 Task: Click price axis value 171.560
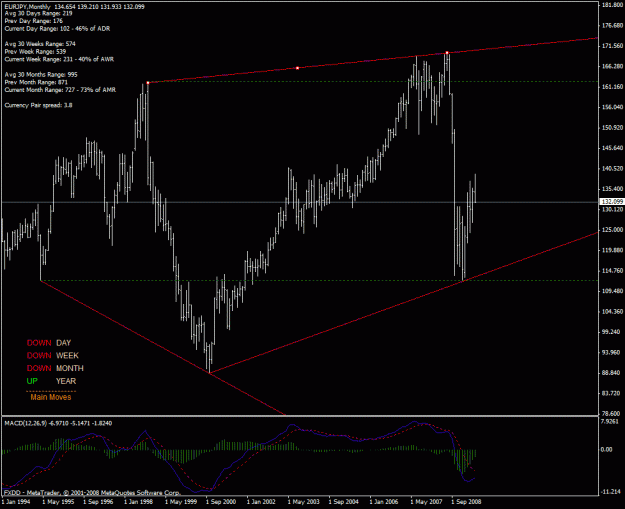tap(612, 46)
